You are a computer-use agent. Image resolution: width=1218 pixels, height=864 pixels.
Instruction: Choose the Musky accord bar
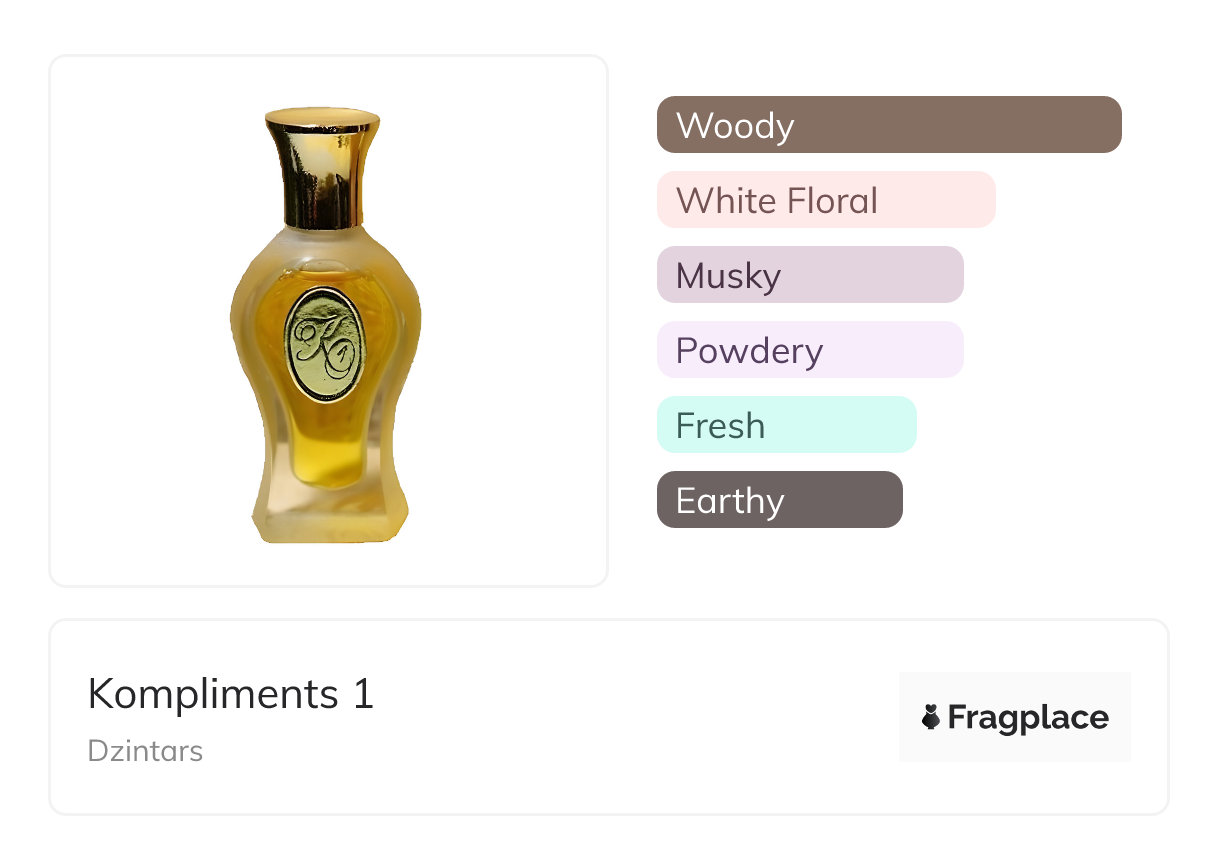(809, 275)
